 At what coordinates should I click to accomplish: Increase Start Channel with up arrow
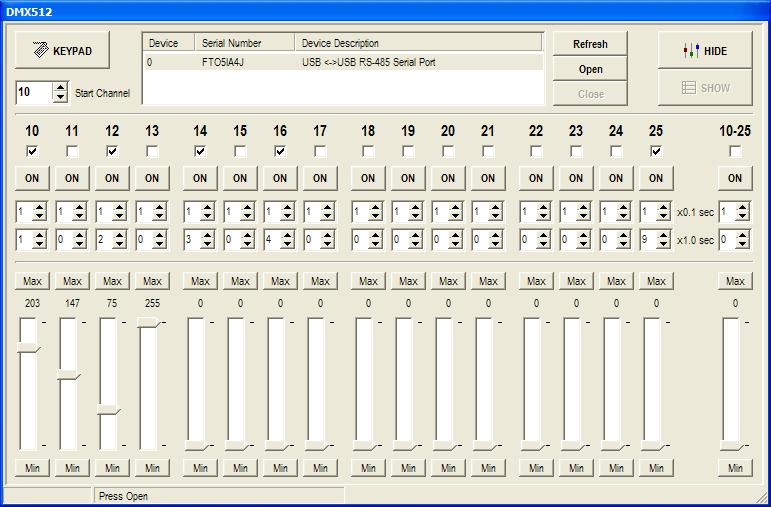tap(60, 87)
